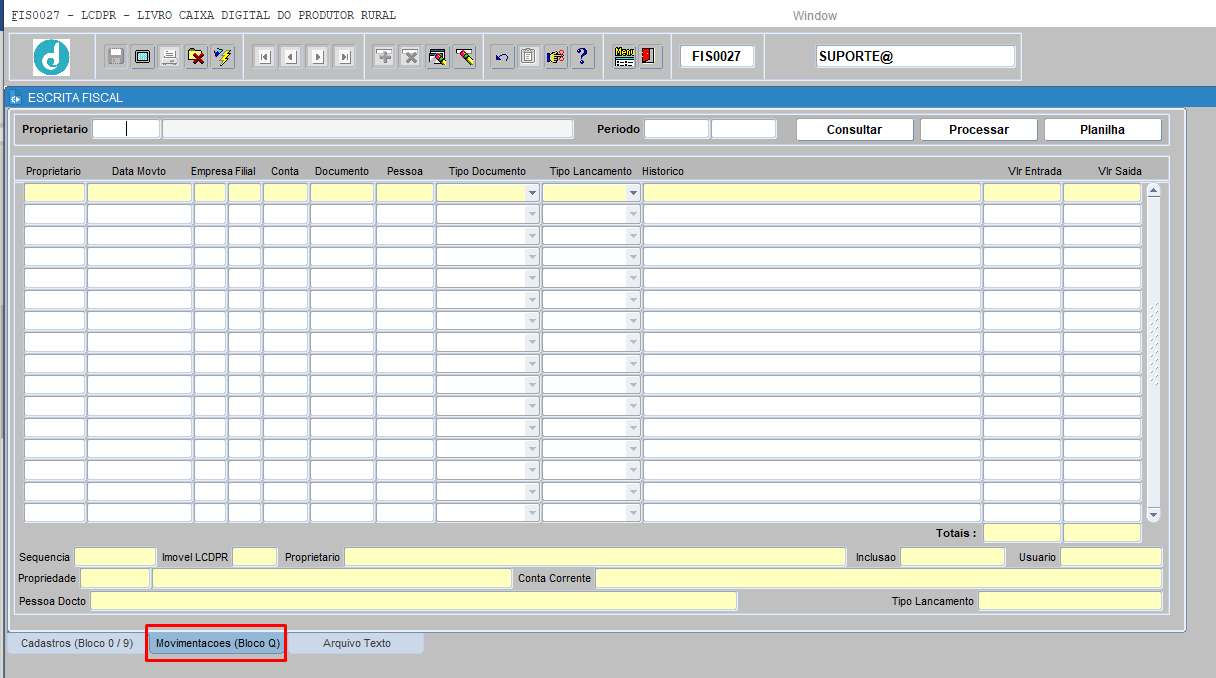This screenshot has width=1216, height=678.
Task: Select the Movimentacoes (Bloco Q) tab
Action: point(217,643)
